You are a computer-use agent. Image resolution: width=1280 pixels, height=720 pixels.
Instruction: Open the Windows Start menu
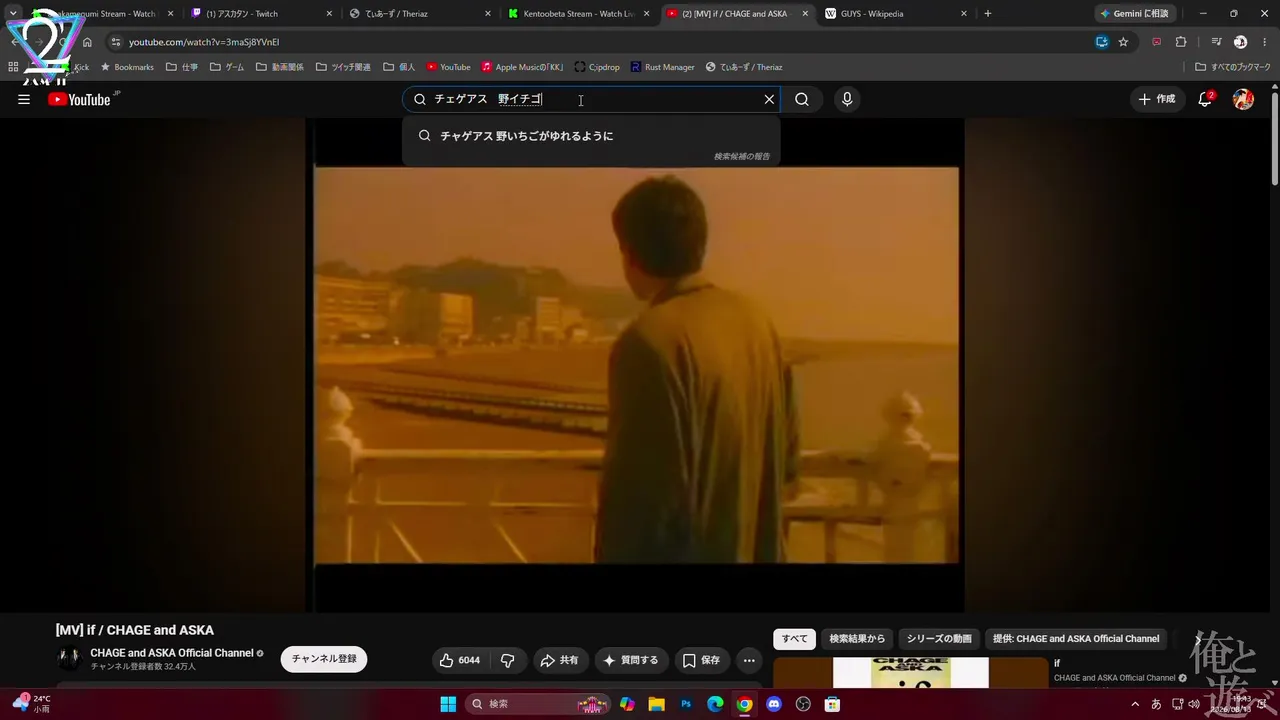[x=447, y=704]
